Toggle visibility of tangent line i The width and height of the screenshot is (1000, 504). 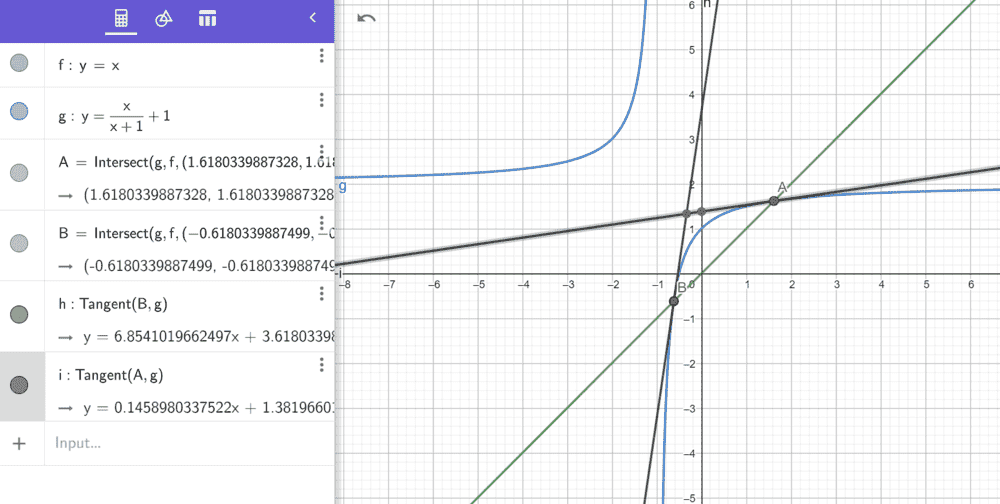pyautogui.click(x=20, y=385)
